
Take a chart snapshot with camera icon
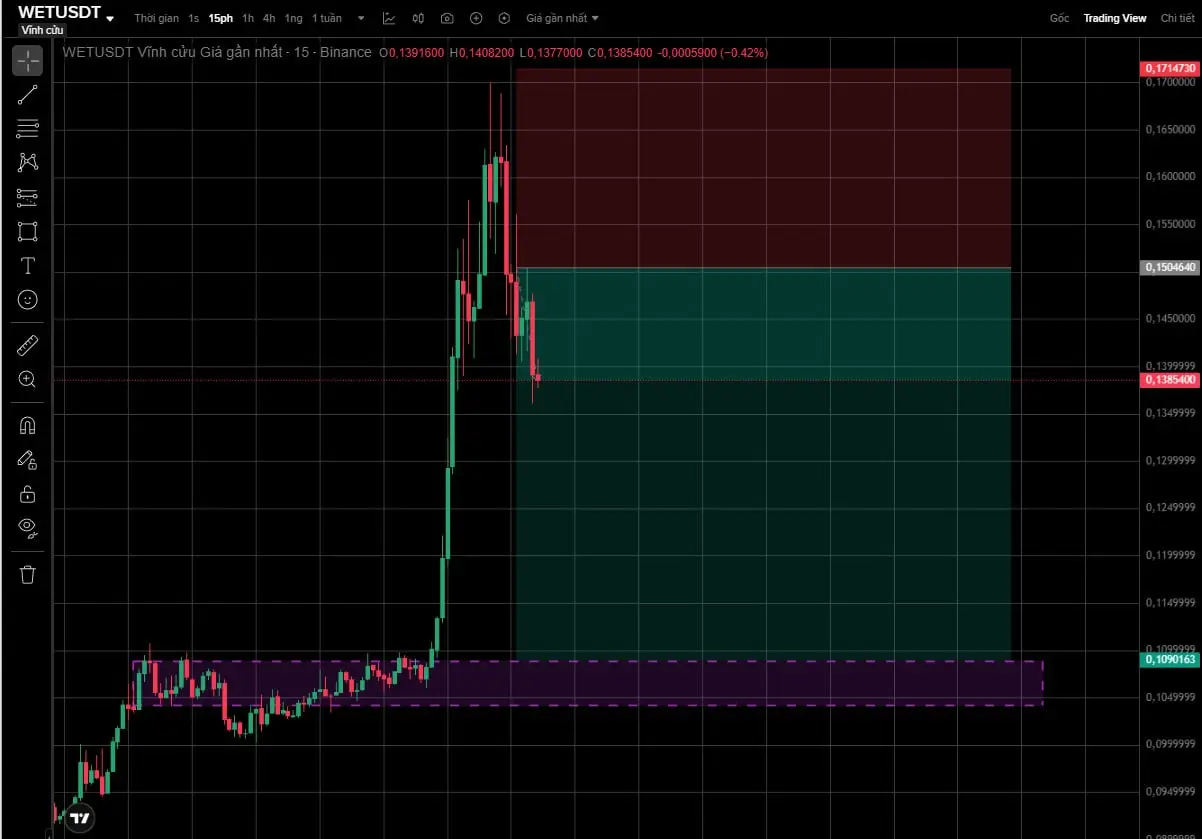click(x=447, y=18)
